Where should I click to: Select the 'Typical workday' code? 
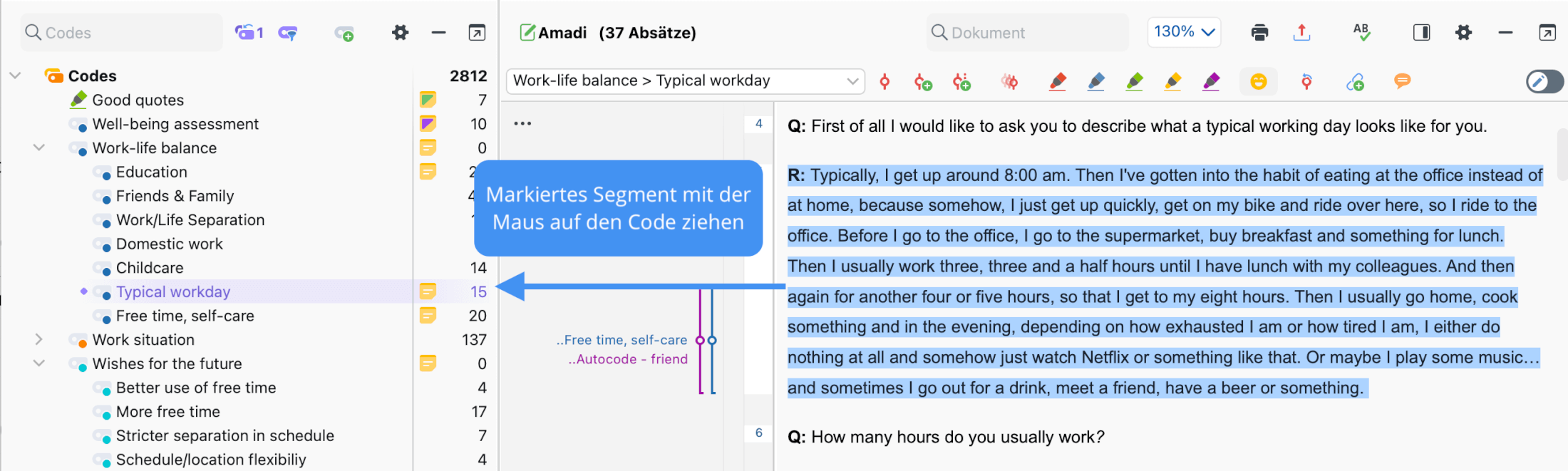click(x=173, y=292)
